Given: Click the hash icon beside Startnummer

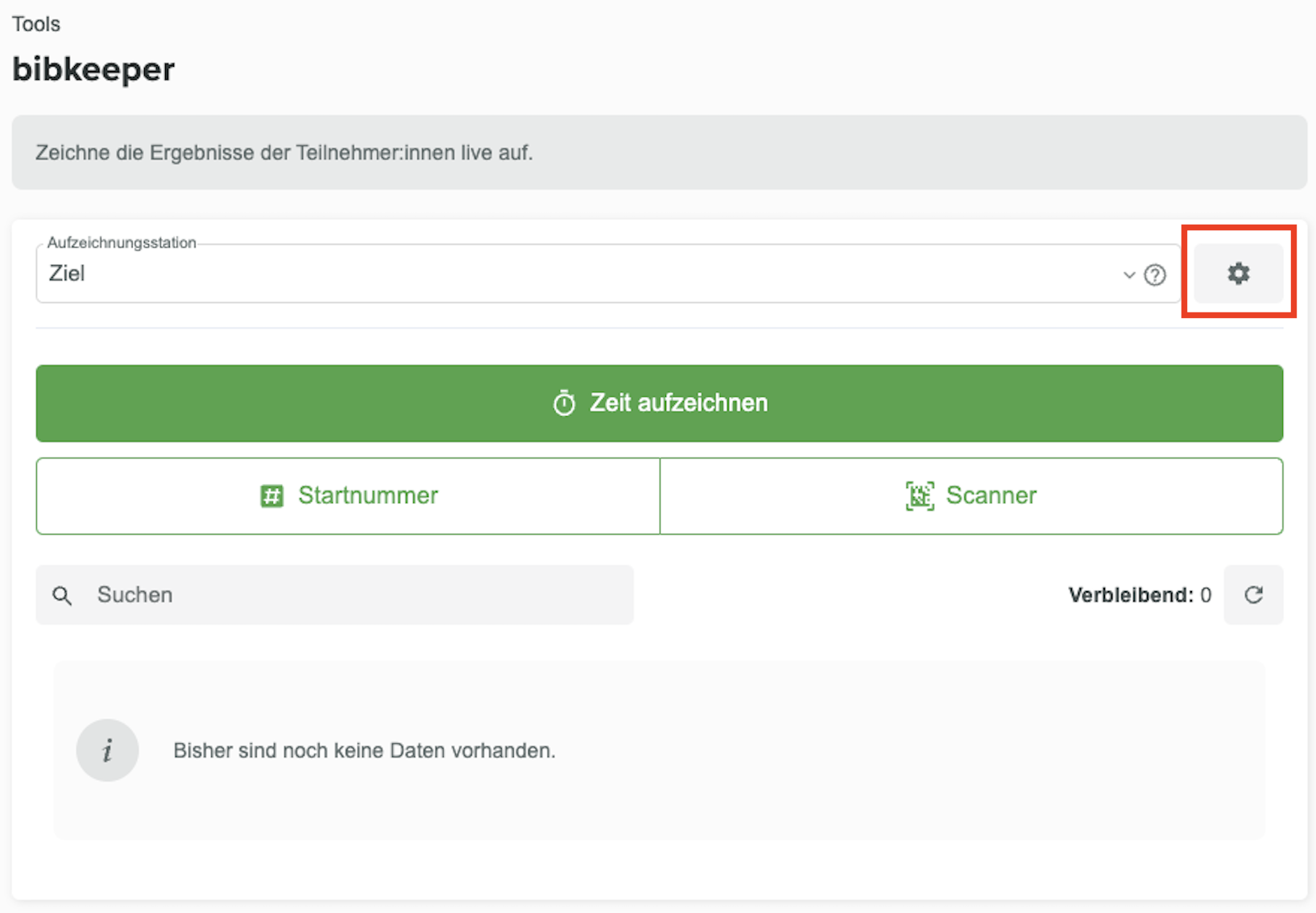Looking at the screenshot, I should [272, 496].
